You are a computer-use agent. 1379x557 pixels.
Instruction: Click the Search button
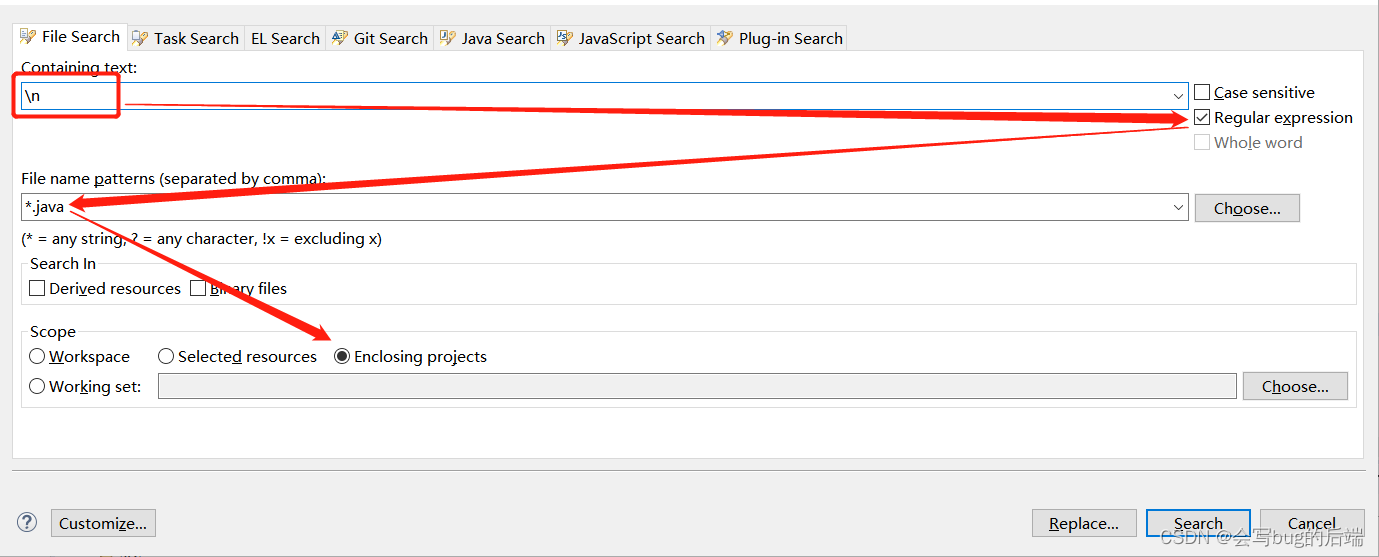click(1198, 523)
